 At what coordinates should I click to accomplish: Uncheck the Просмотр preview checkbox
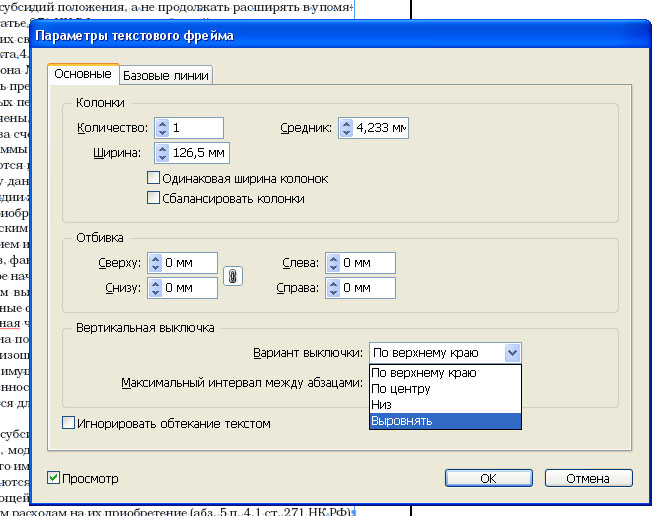coord(53,478)
